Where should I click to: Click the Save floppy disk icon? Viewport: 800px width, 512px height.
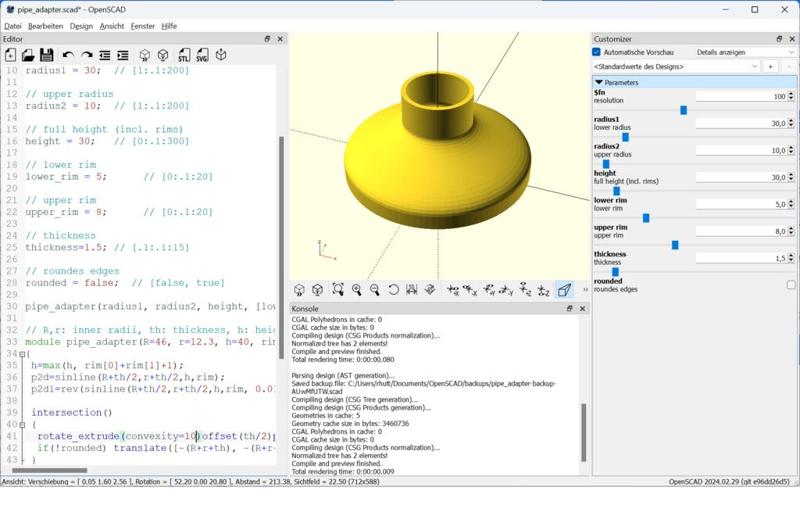tap(46, 55)
